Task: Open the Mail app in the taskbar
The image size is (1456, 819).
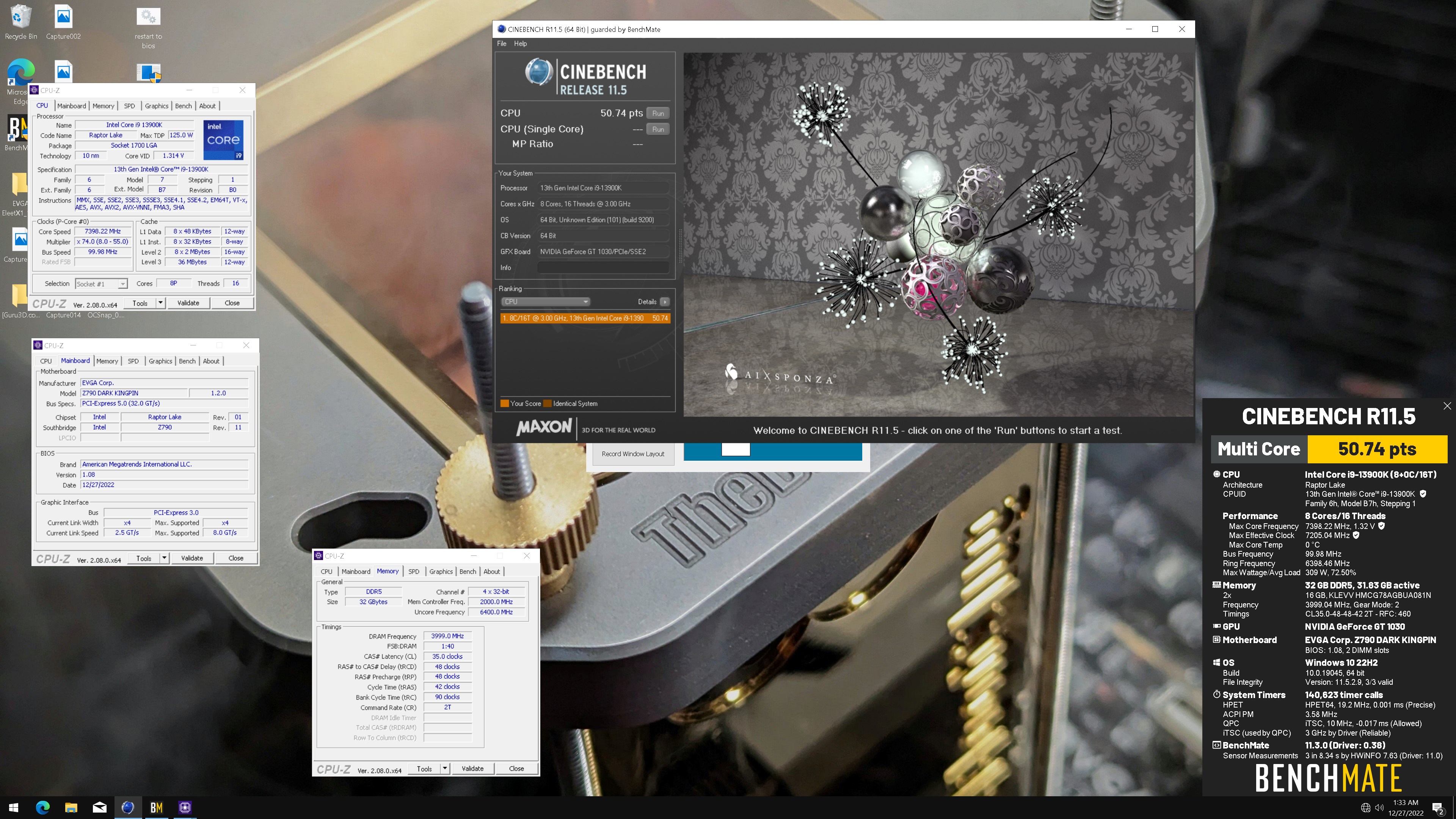Action: pos(99,807)
